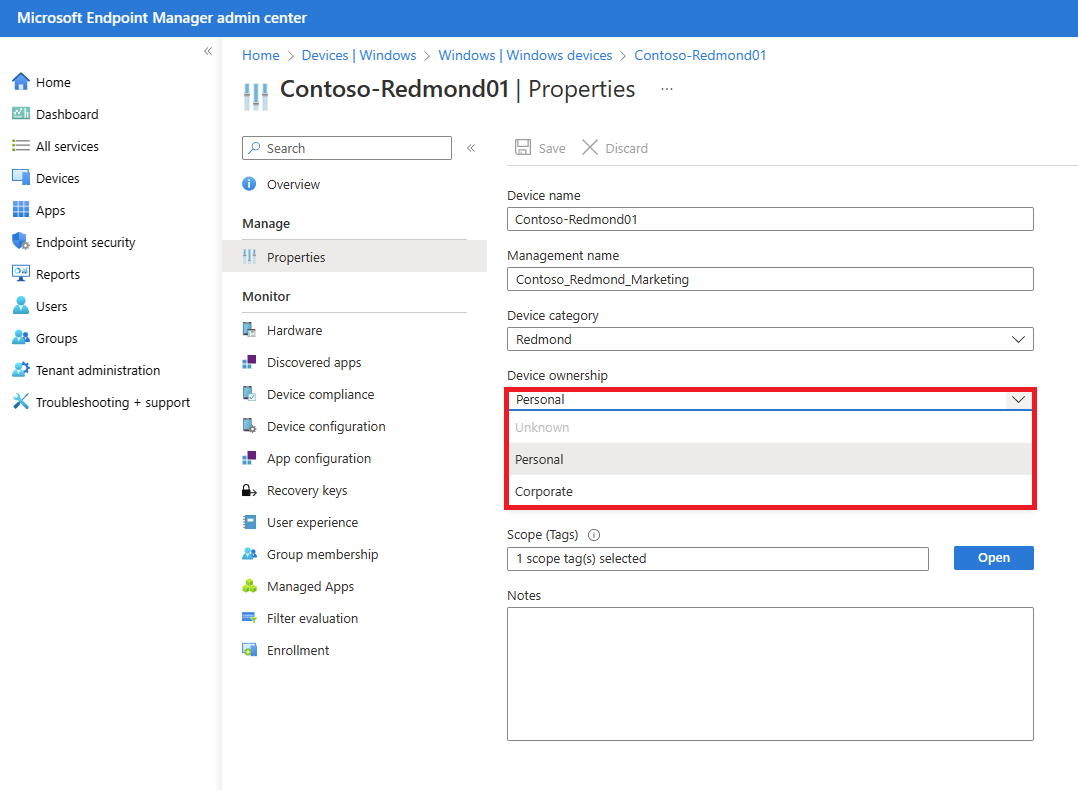Open Tenant administration gear icon
The image size is (1078, 790).
pyautogui.click(x=20, y=370)
